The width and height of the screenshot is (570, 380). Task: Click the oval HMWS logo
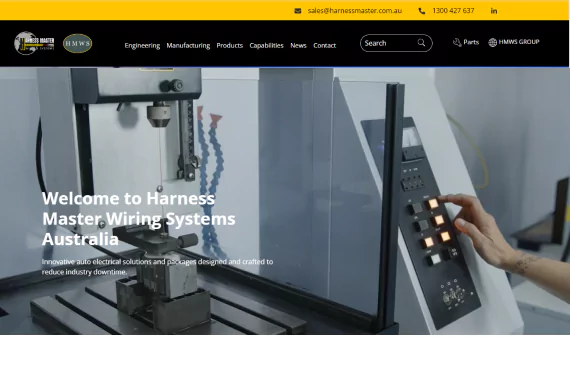pyautogui.click(x=77, y=44)
